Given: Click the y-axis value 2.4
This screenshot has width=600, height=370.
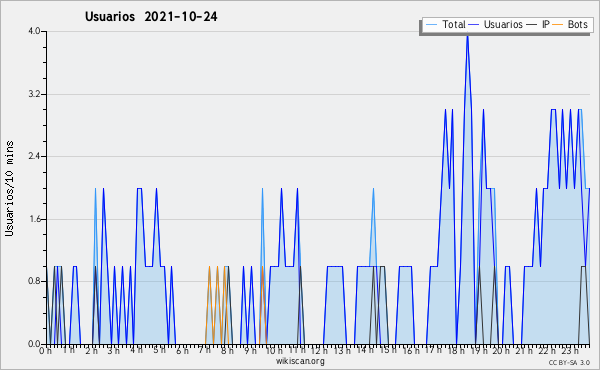Looking at the screenshot, I should click(34, 156).
